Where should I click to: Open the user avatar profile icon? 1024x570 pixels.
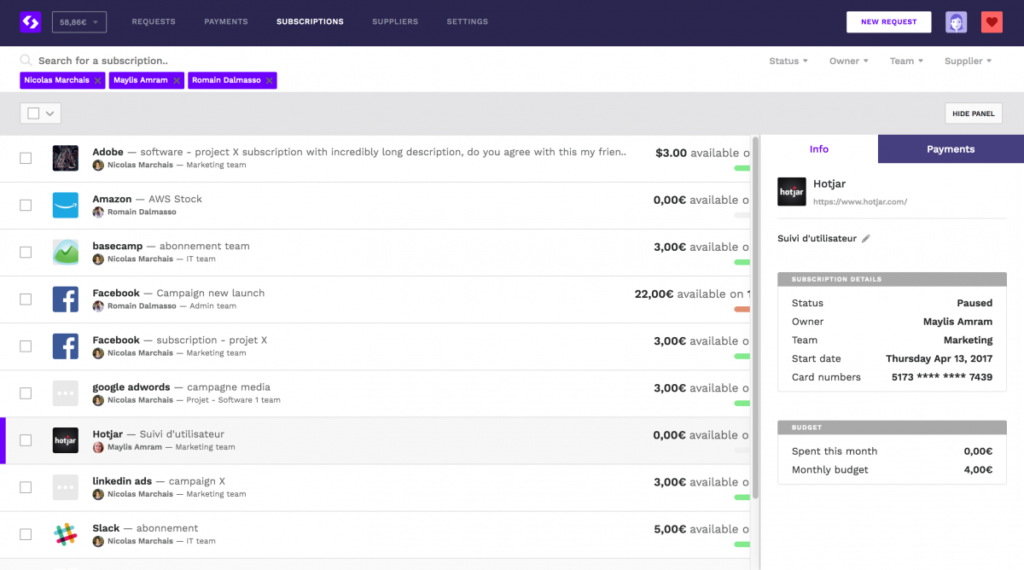coord(956,22)
